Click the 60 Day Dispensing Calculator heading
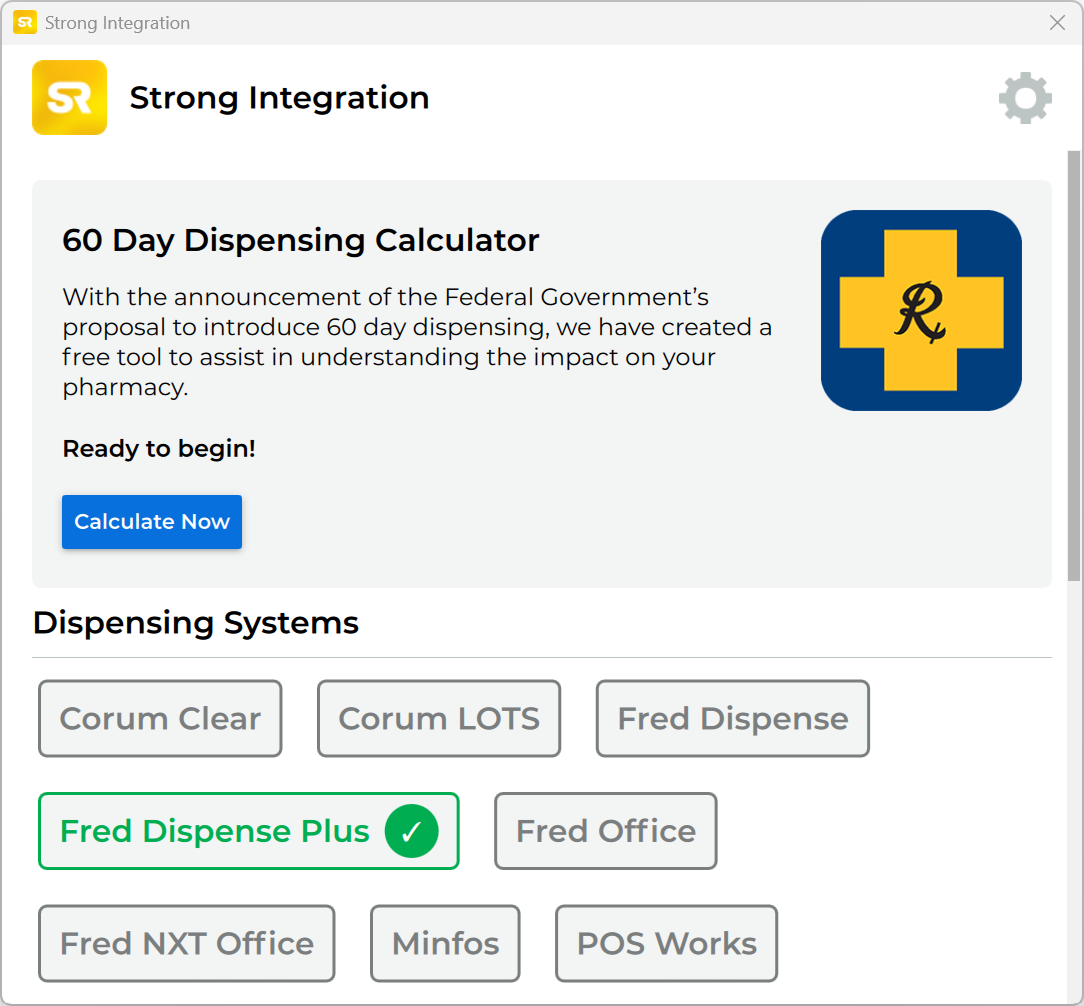Image resolution: width=1084 pixels, height=1006 pixels. [x=301, y=241]
